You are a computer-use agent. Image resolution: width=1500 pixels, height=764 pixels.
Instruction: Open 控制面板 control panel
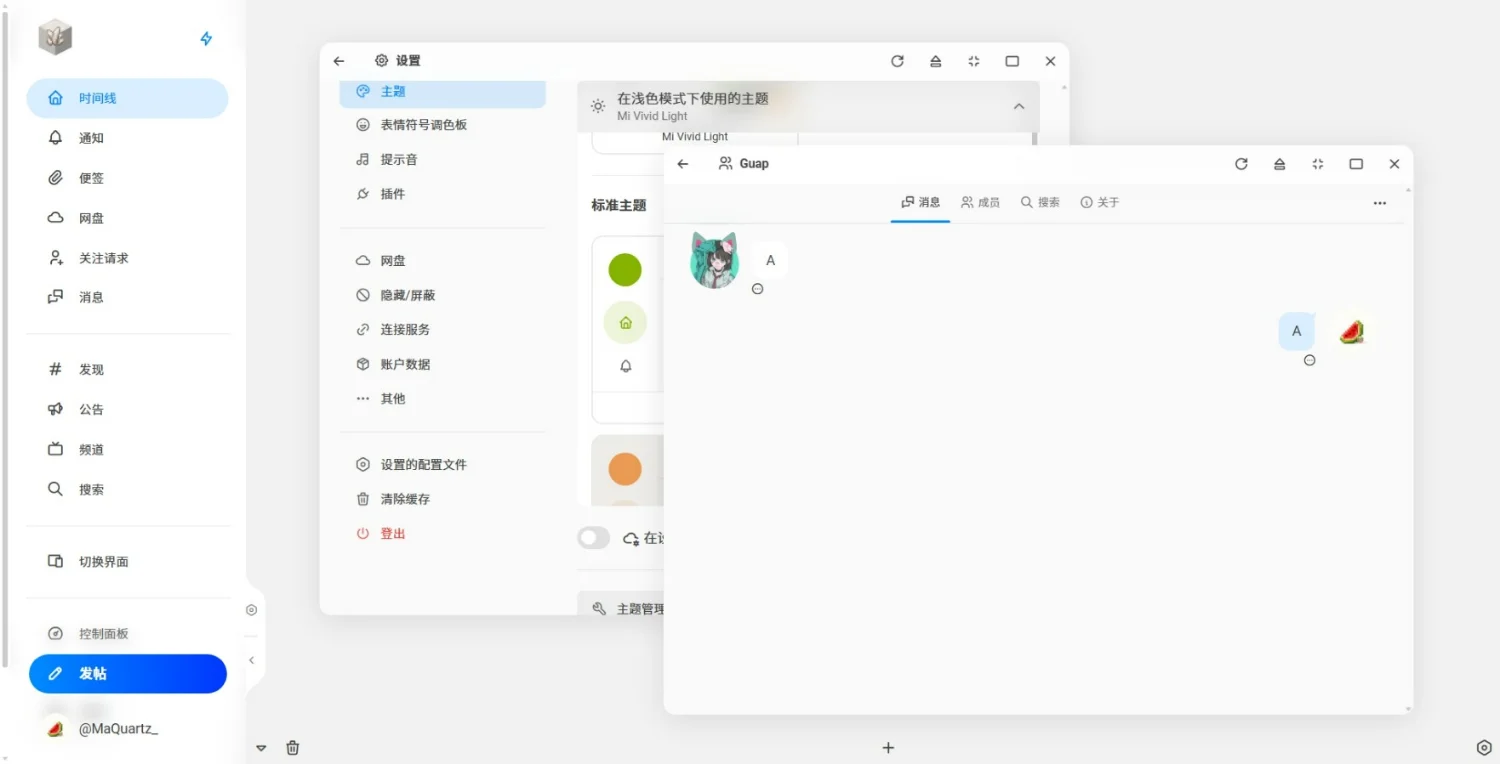pos(127,633)
